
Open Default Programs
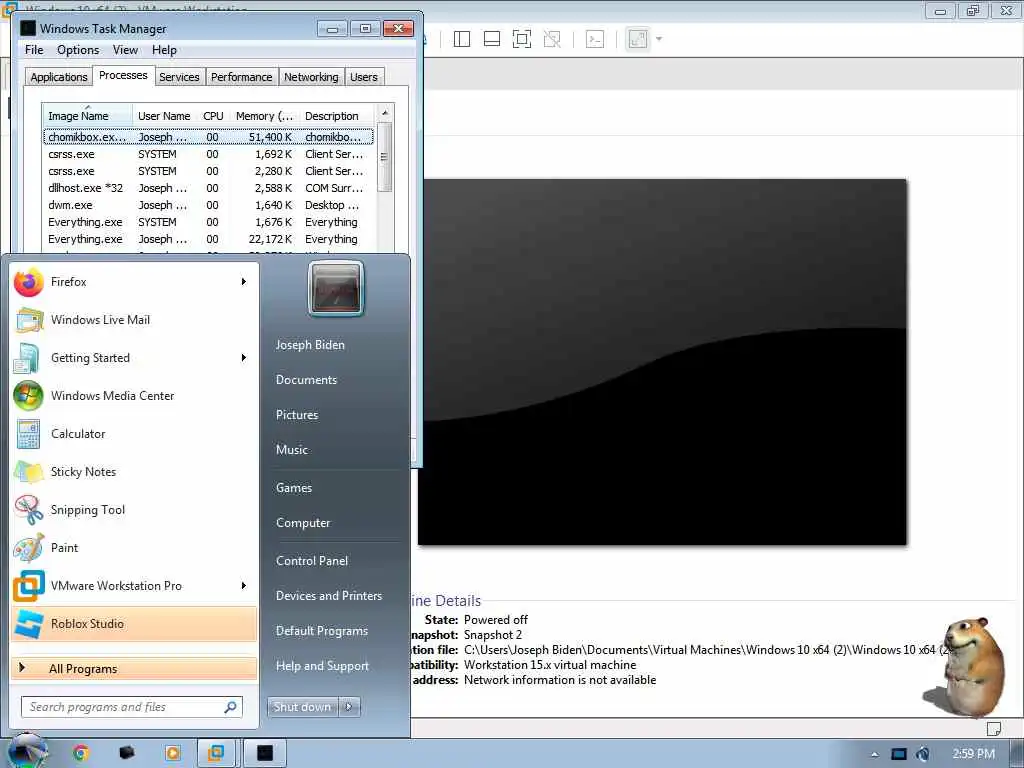click(322, 631)
